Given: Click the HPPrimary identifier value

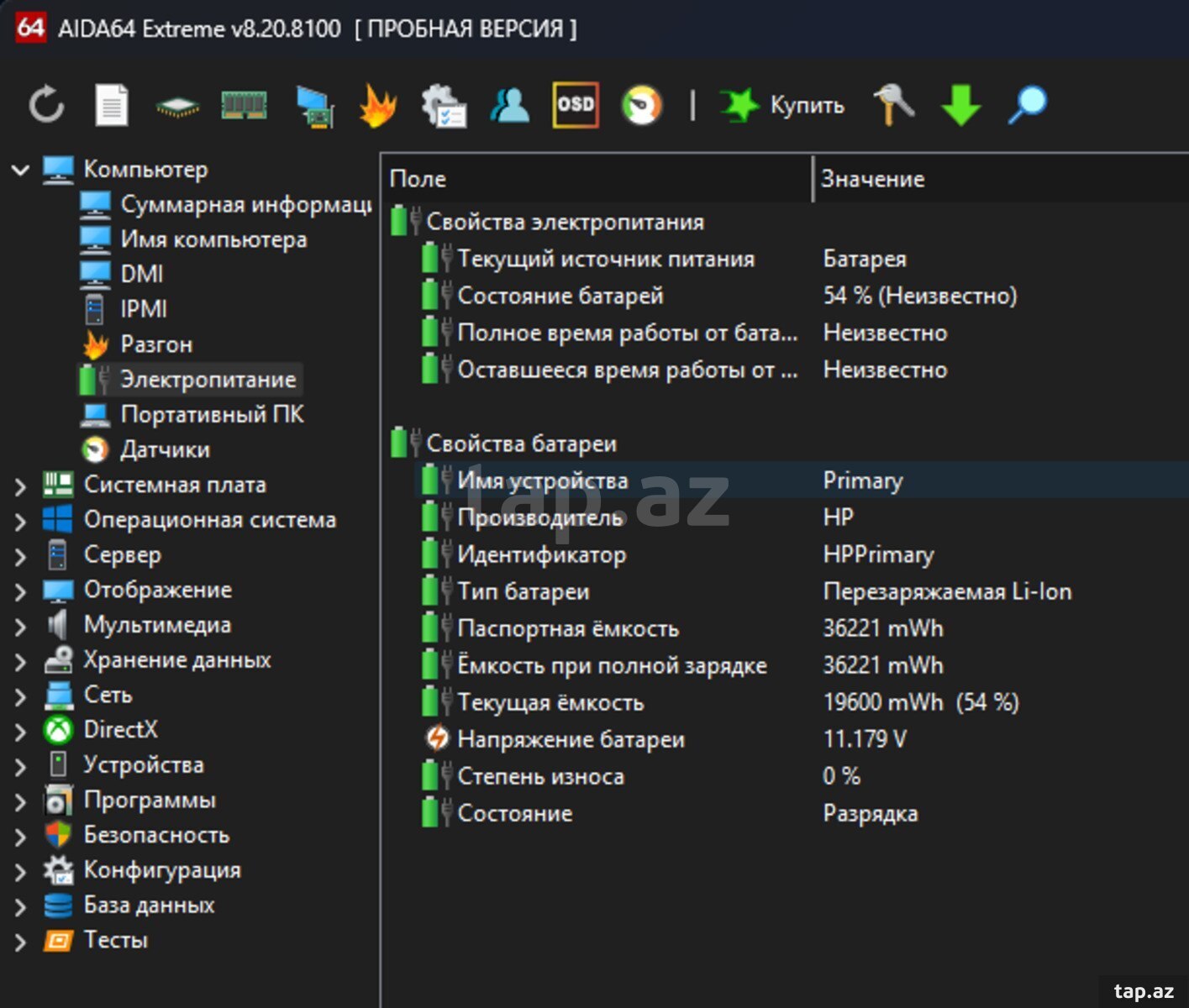Looking at the screenshot, I should click(x=878, y=555).
